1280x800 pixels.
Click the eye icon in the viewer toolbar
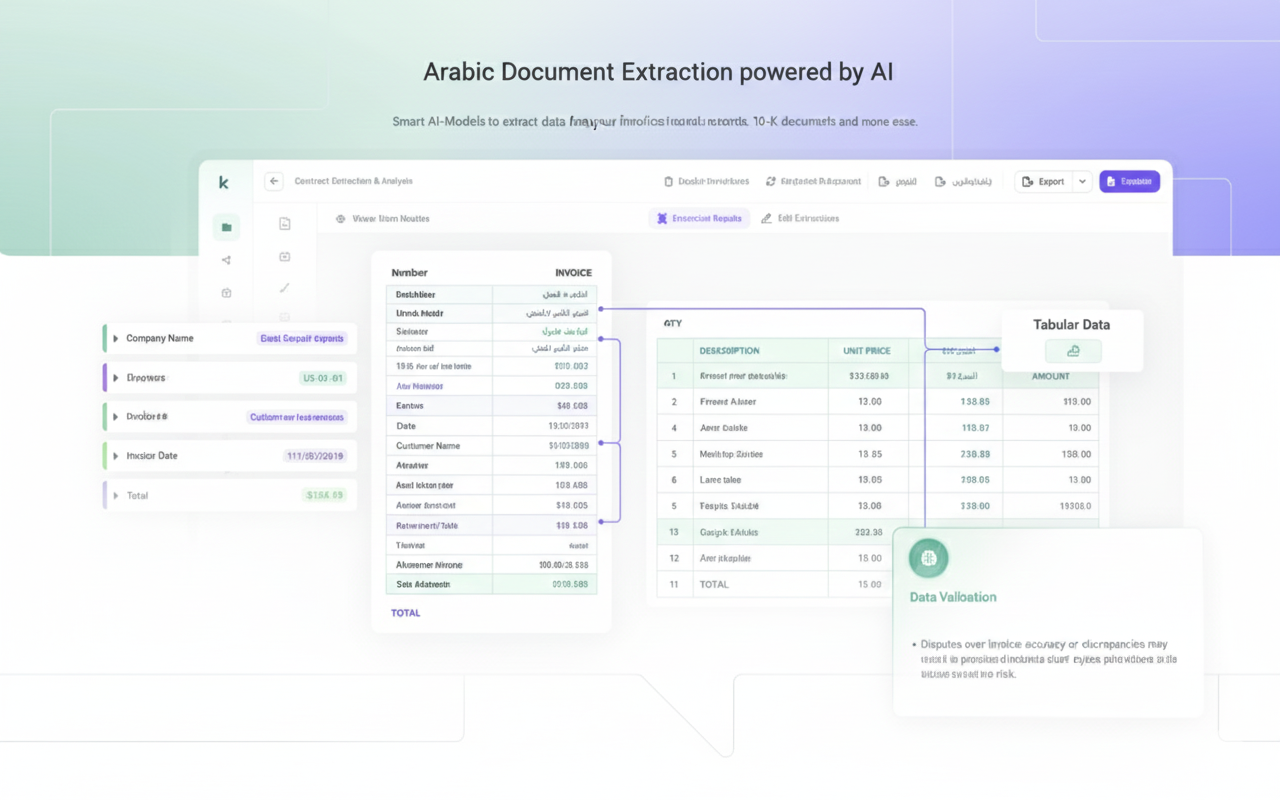tap(340, 218)
